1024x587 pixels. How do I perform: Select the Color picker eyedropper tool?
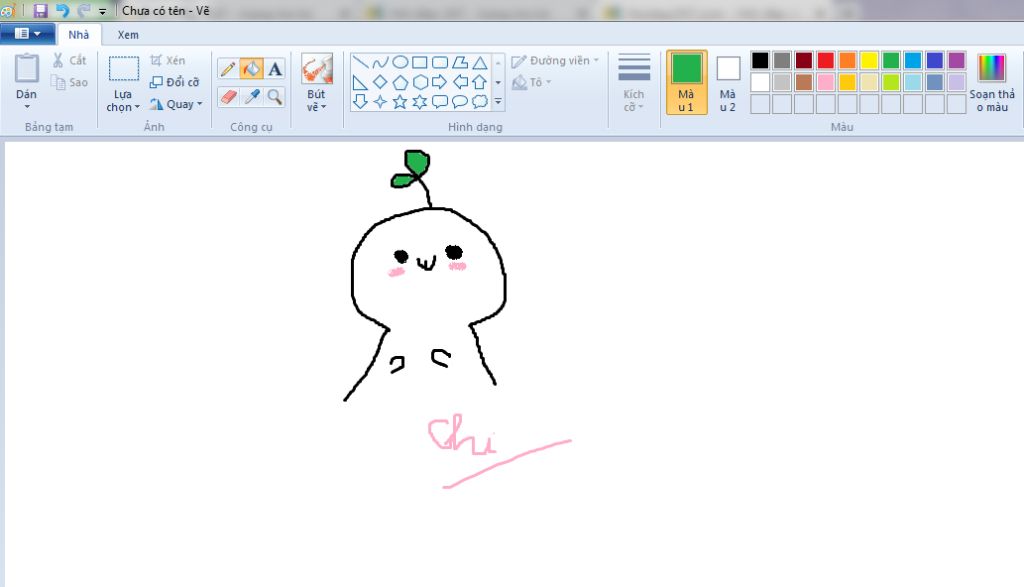(251, 97)
